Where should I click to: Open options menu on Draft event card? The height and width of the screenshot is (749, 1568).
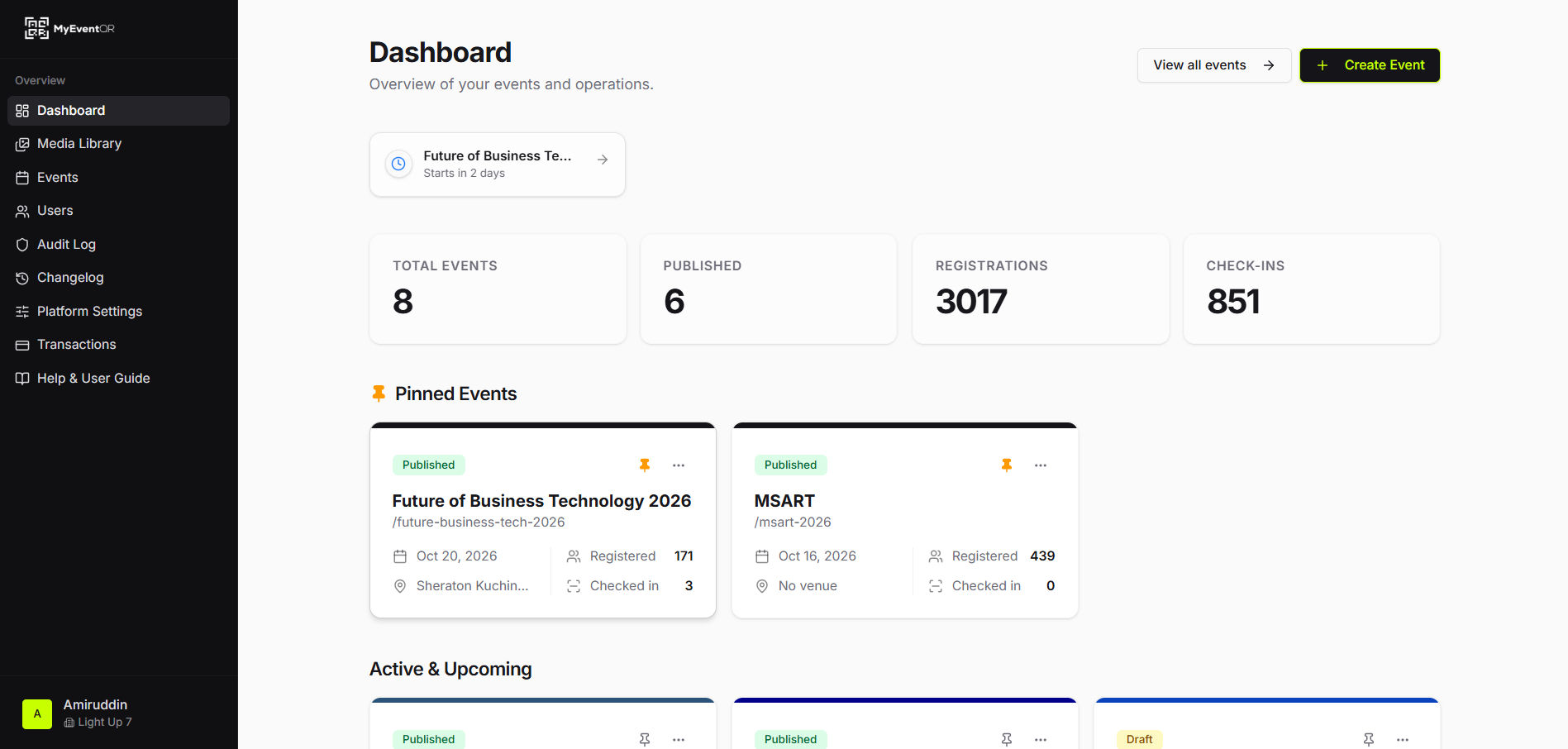click(x=1403, y=739)
